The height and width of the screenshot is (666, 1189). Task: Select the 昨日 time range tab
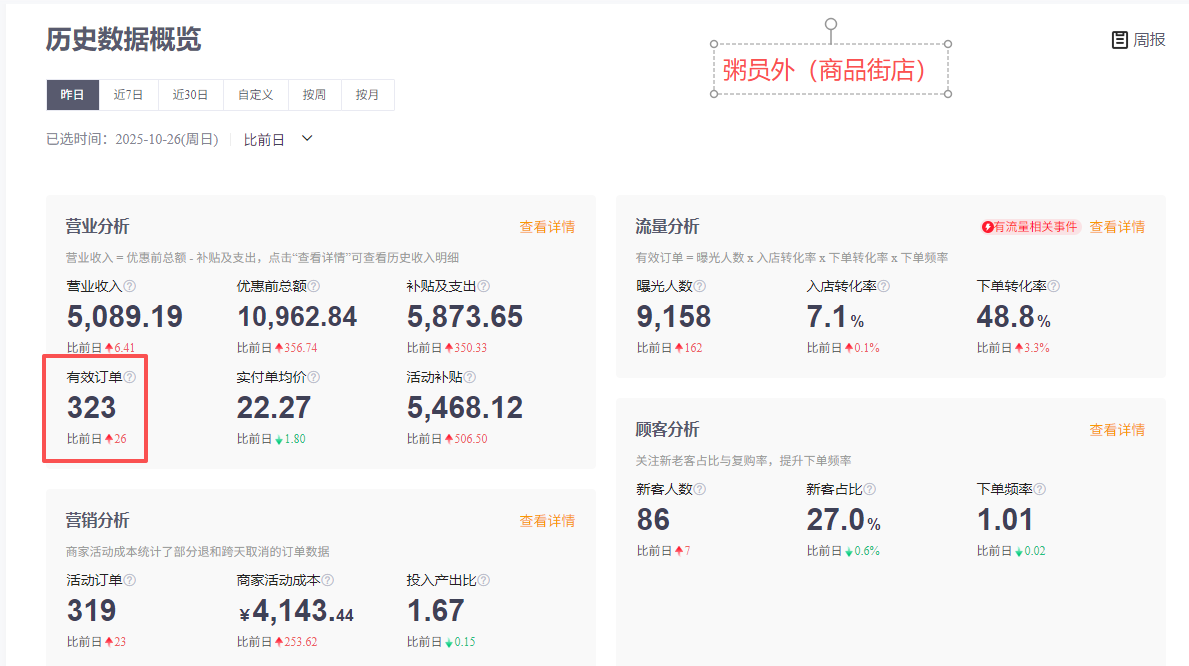click(72, 95)
